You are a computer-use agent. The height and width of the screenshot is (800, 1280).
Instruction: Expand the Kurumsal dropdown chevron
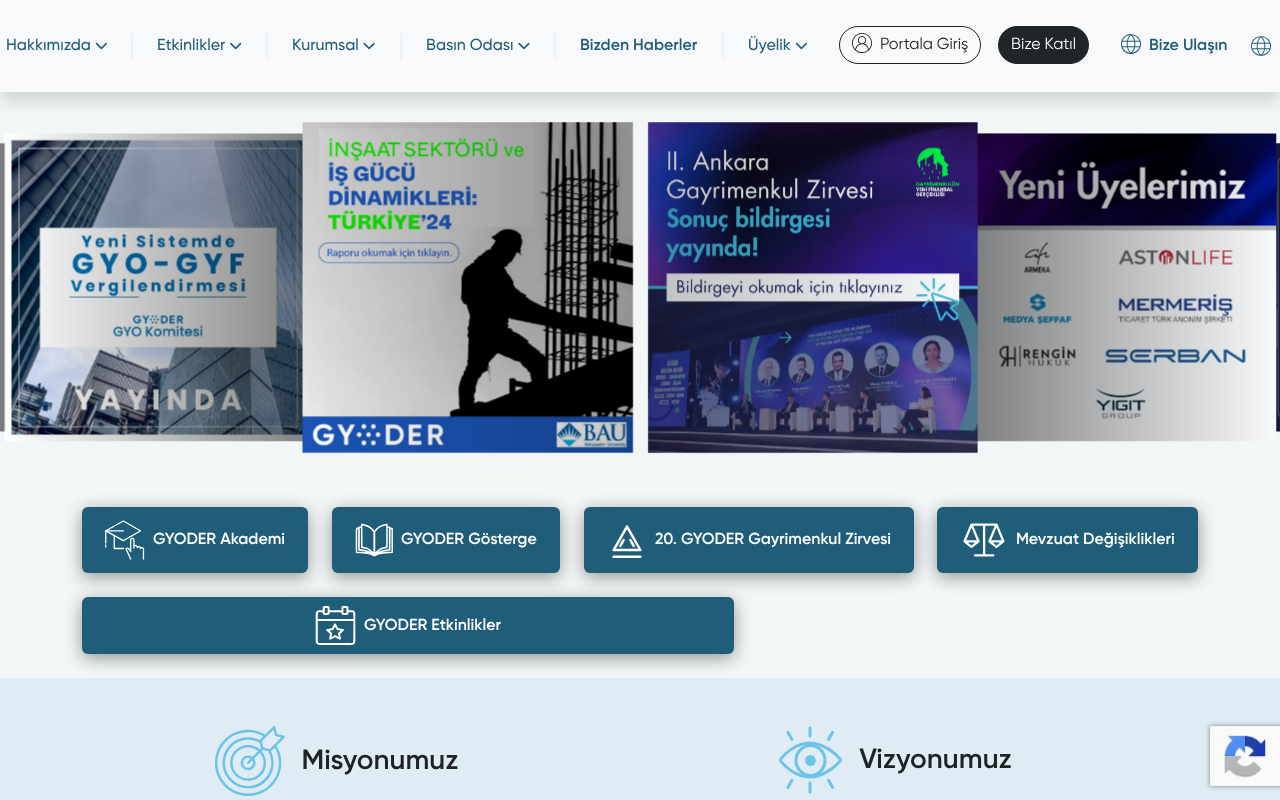point(369,46)
